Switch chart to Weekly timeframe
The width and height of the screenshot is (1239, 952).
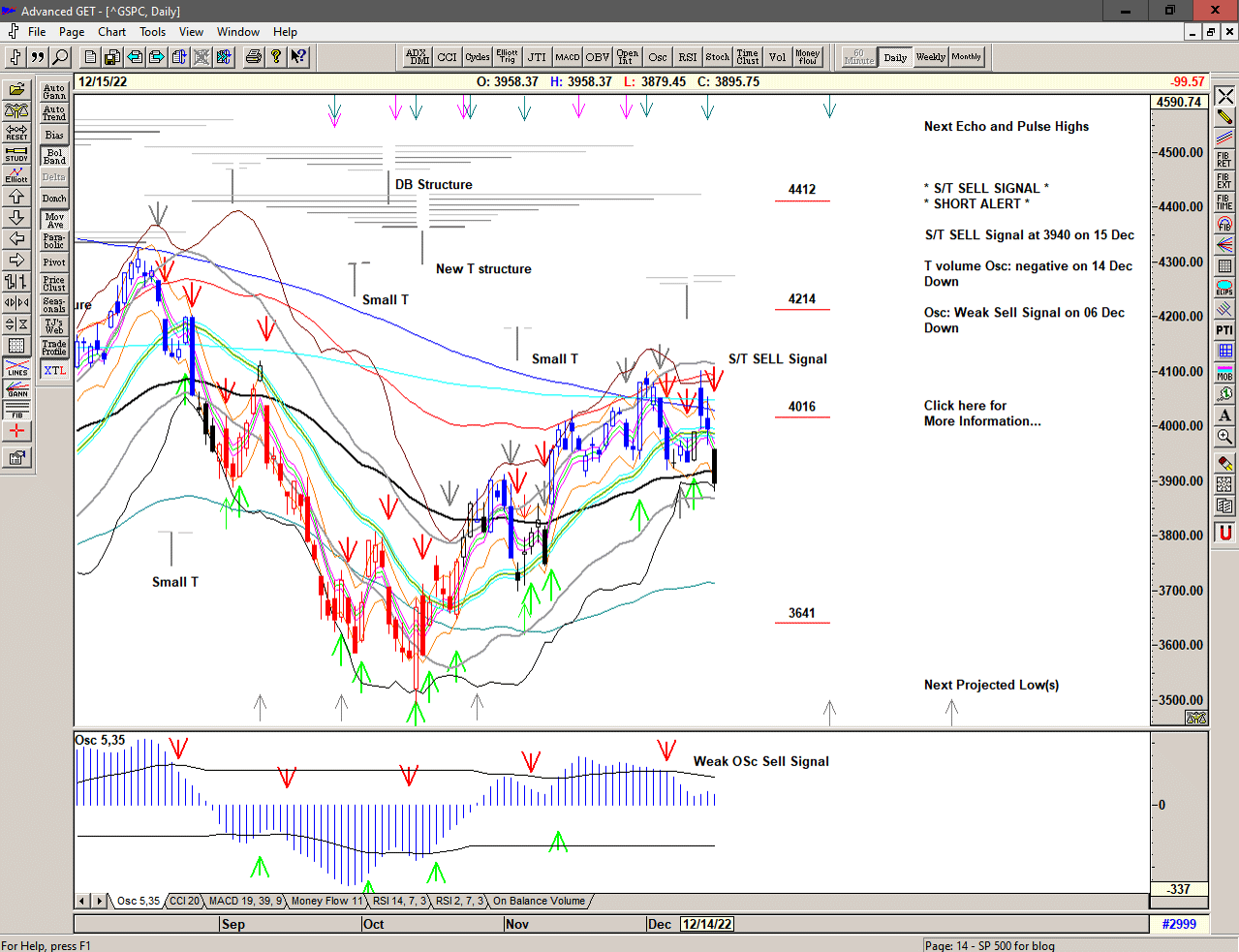pyautogui.click(x=930, y=57)
